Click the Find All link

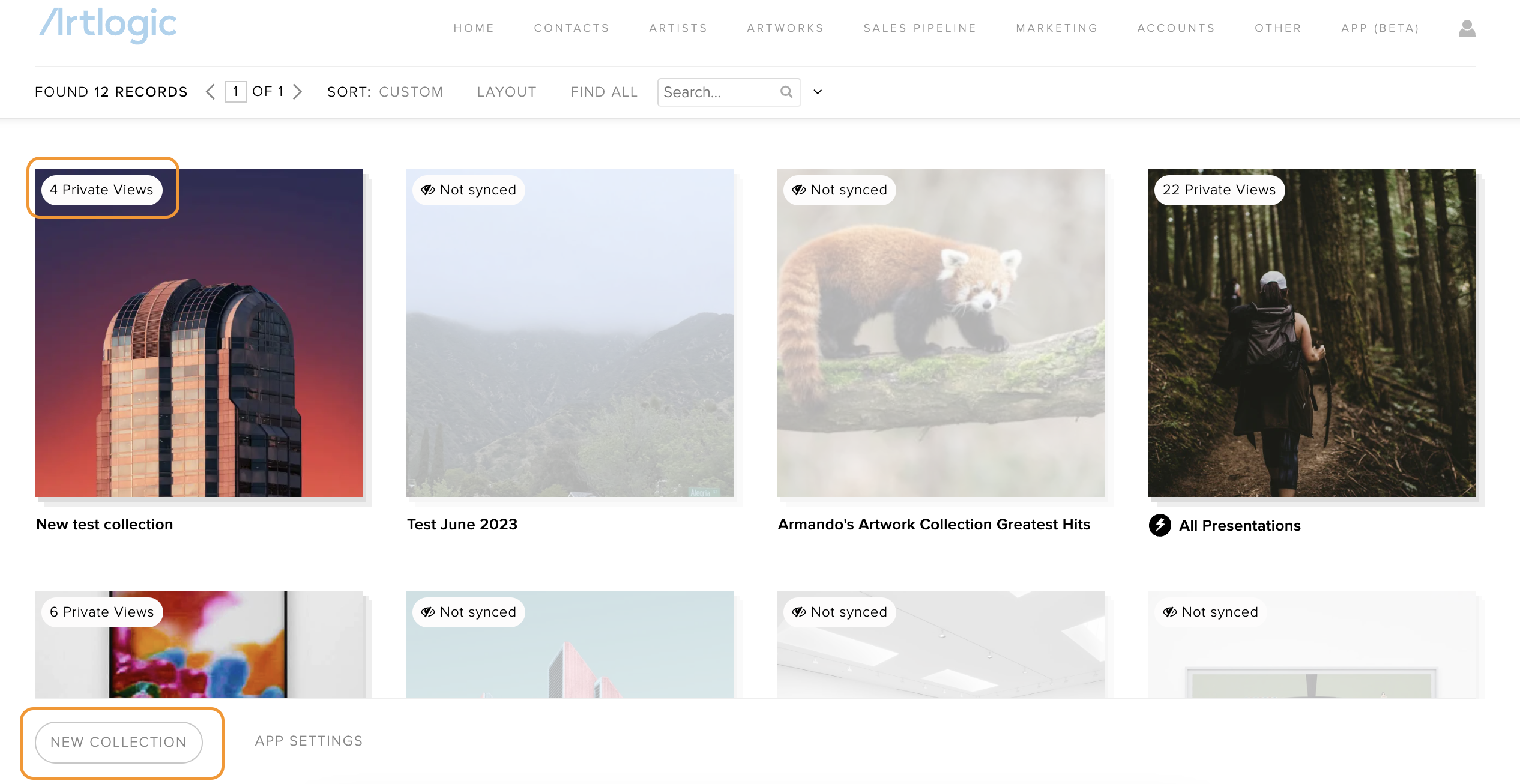(x=603, y=92)
